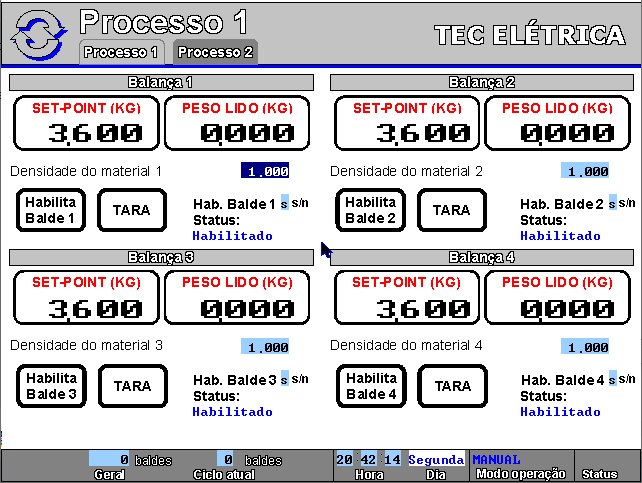Switch to the Processo 2 tab
This screenshot has width=642, height=483.
(x=216, y=52)
